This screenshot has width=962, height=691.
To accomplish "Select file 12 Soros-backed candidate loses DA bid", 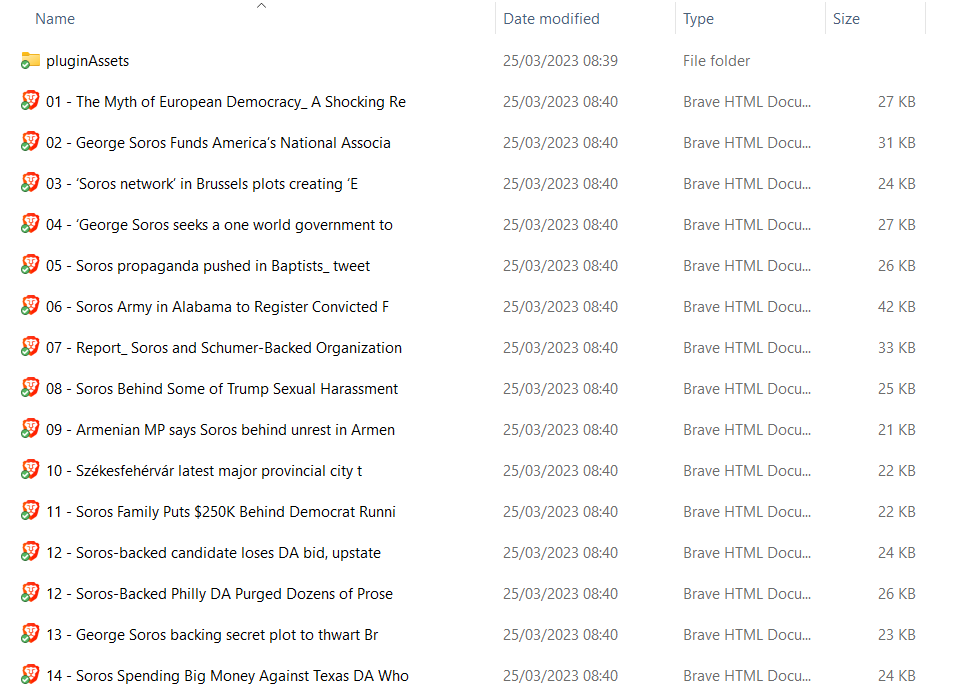I will (x=213, y=553).
